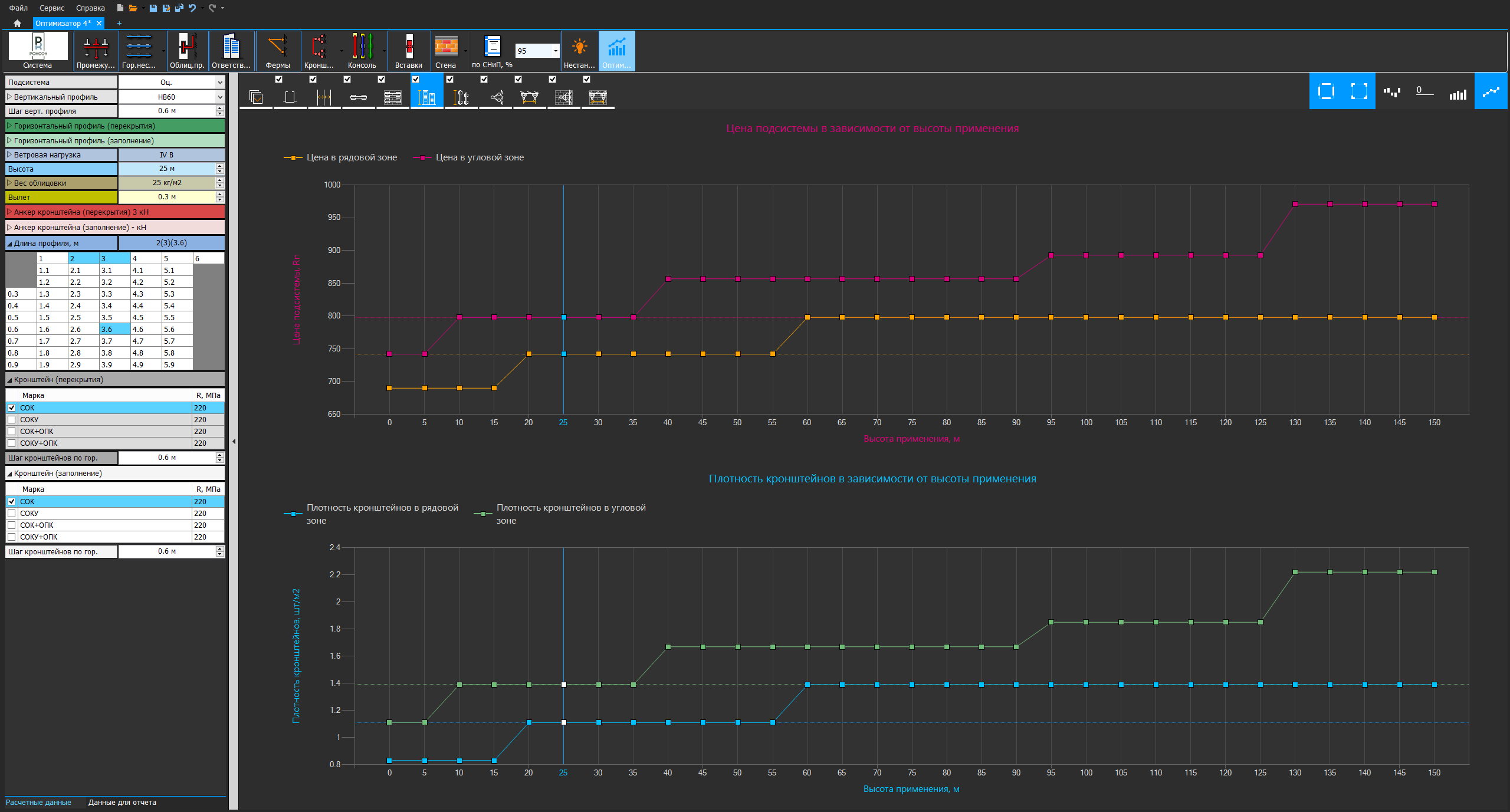
Task: Increase Шаг верт. профиля value
Action: coord(220,109)
